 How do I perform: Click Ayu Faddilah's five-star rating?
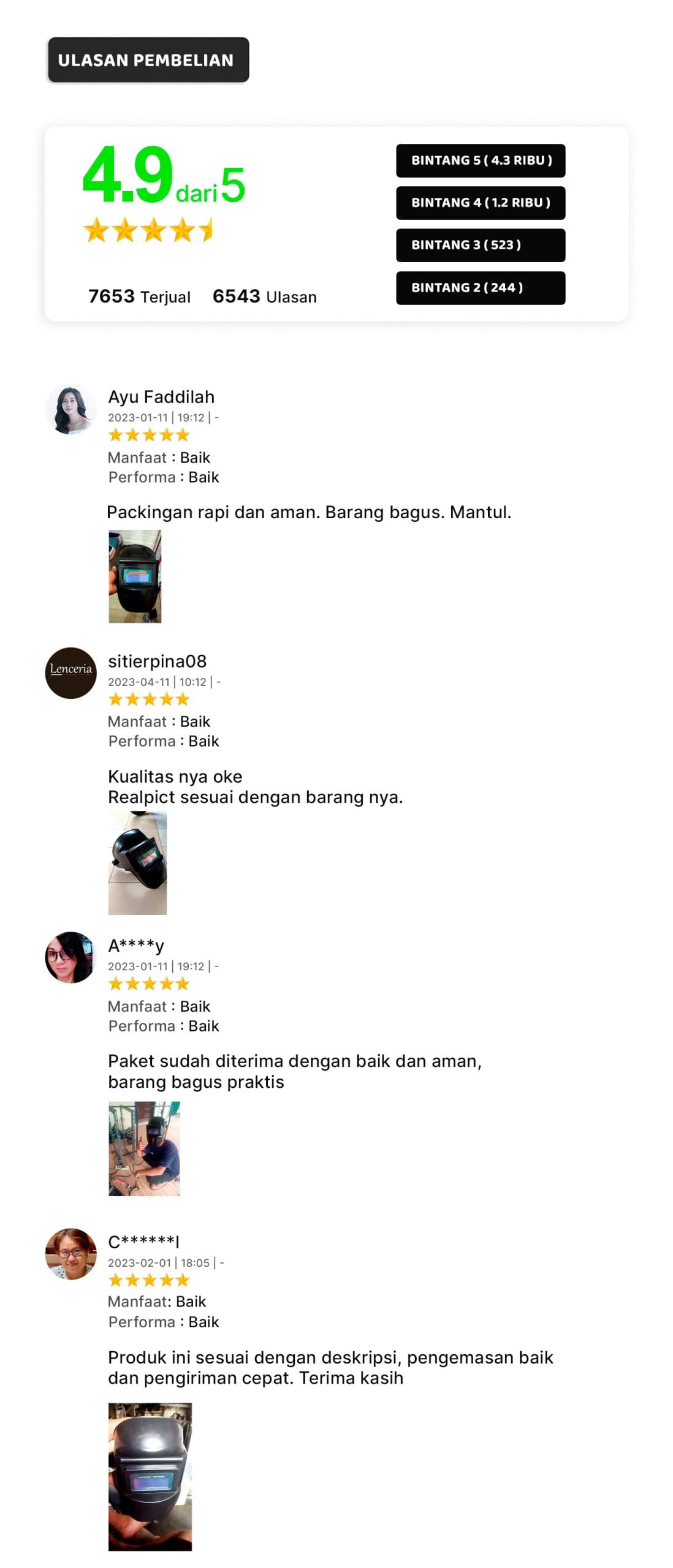click(x=149, y=435)
